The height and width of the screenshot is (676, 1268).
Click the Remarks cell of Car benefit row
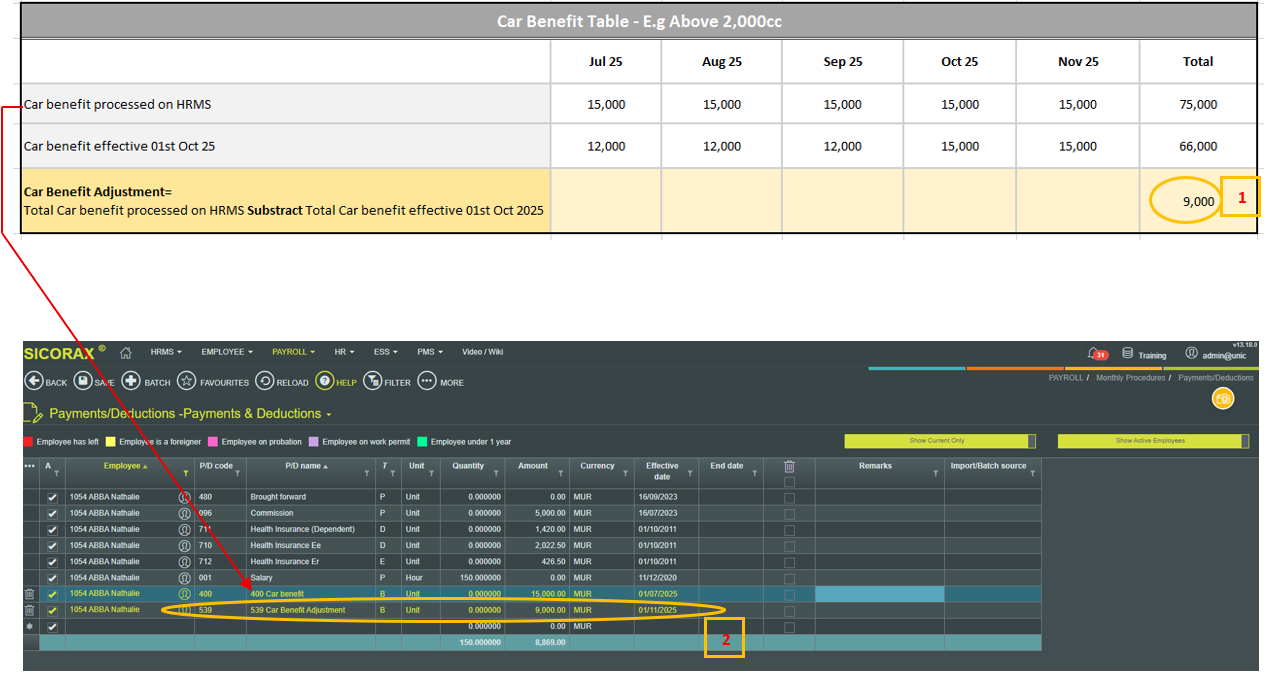coord(879,594)
